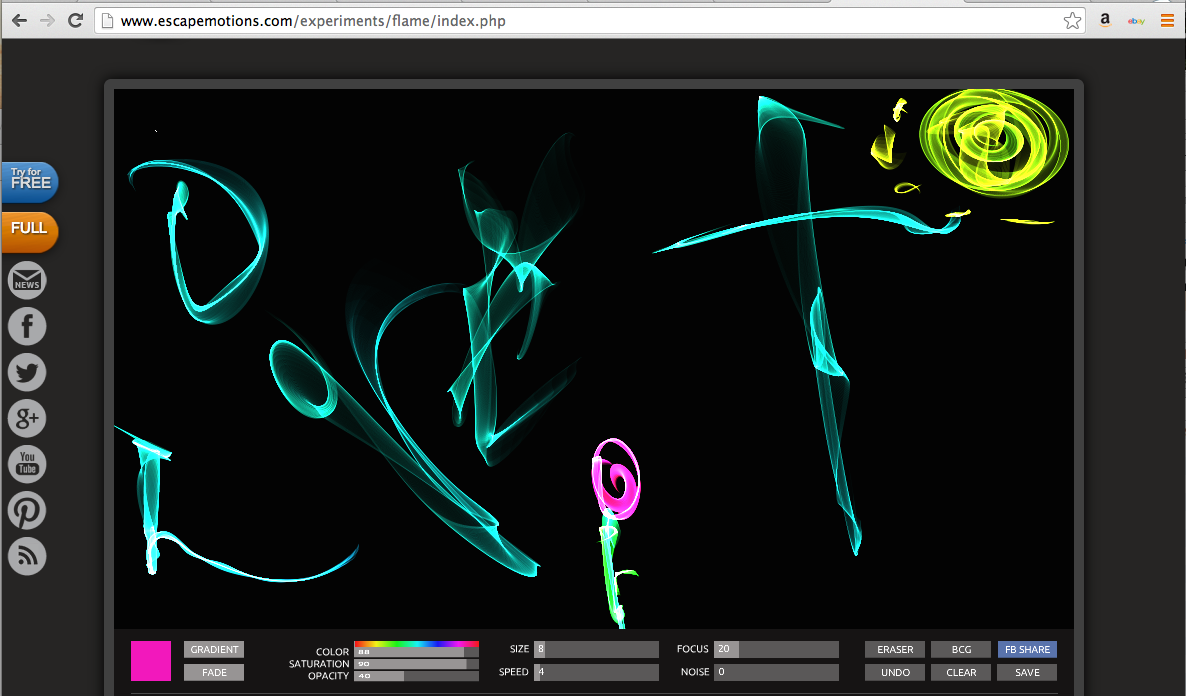Open the Facebook page icon
This screenshot has height=696, width=1186.
(x=27, y=327)
